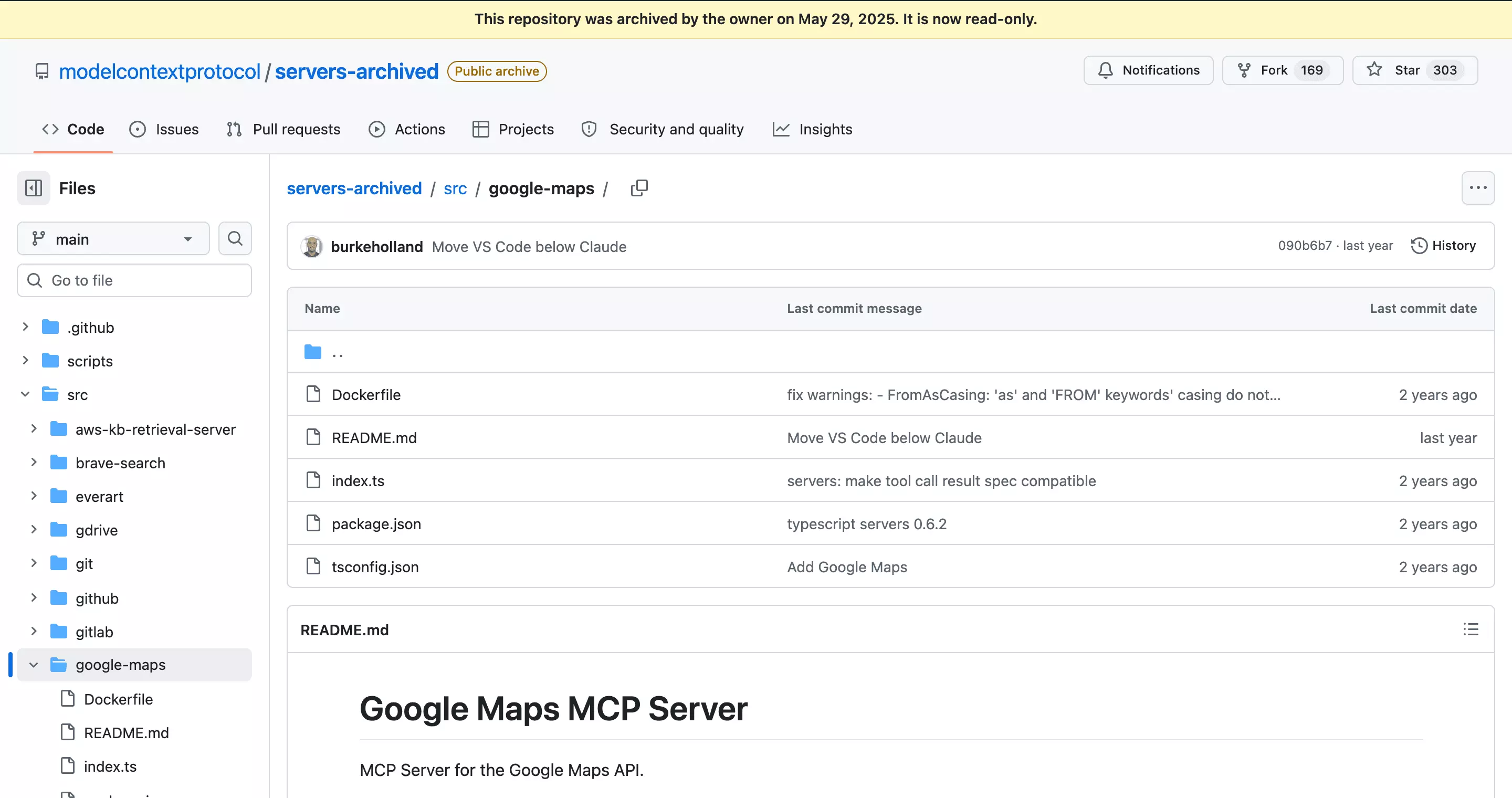The image size is (1512, 798).
Task: Click the .github folder icon in tree
Action: 50,327
